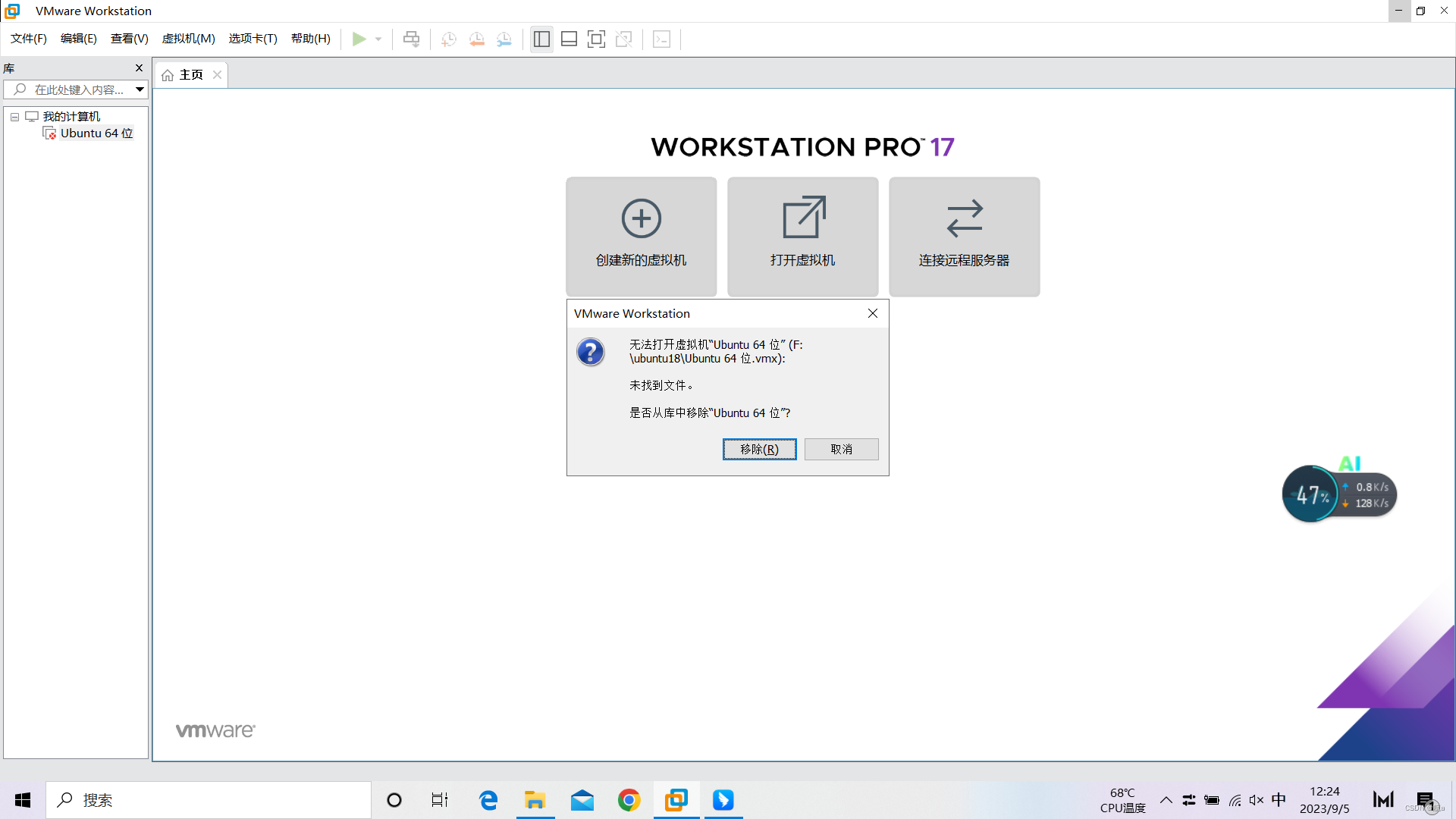Toggle the library sidebar view icon
This screenshot has height=819, width=1456.
point(541,39)
